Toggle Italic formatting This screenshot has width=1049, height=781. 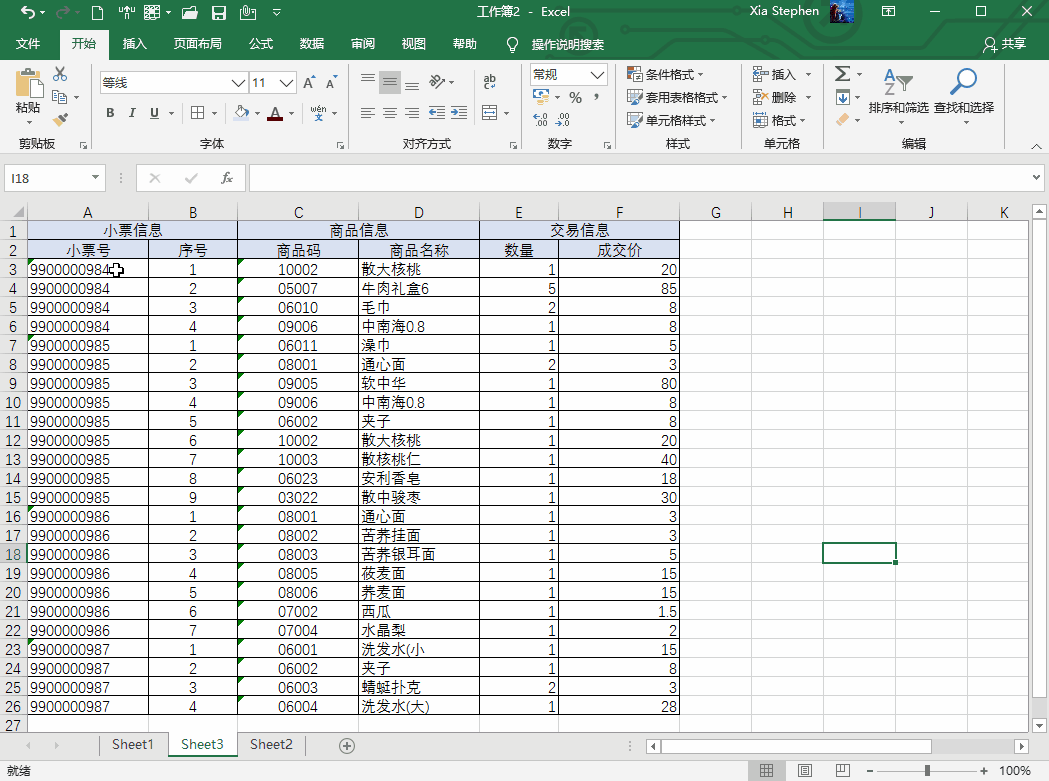pyautogui.click(x=132, y=113)
